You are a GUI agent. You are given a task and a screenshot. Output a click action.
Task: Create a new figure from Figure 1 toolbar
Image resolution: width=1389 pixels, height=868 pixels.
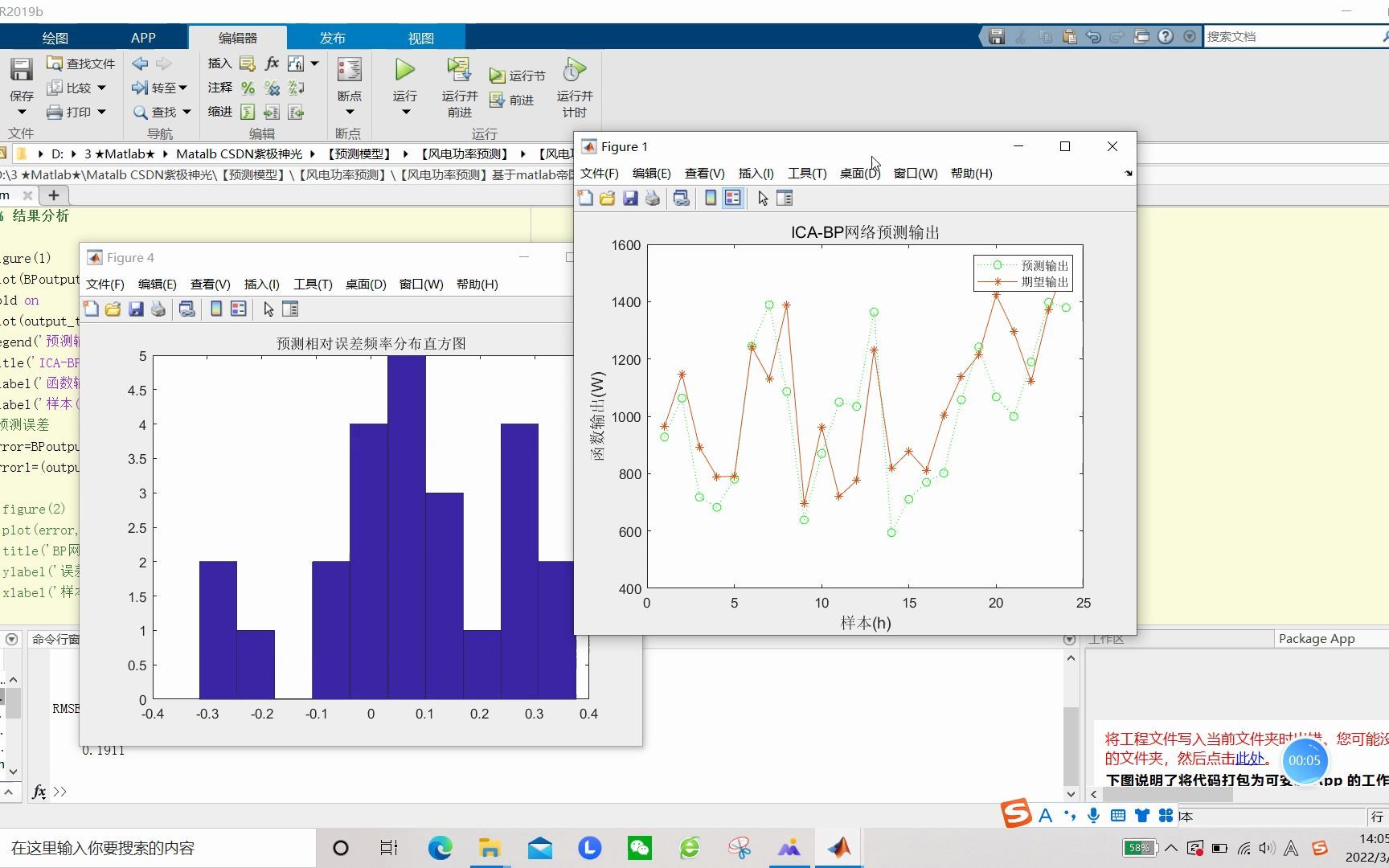click(585, 198)
